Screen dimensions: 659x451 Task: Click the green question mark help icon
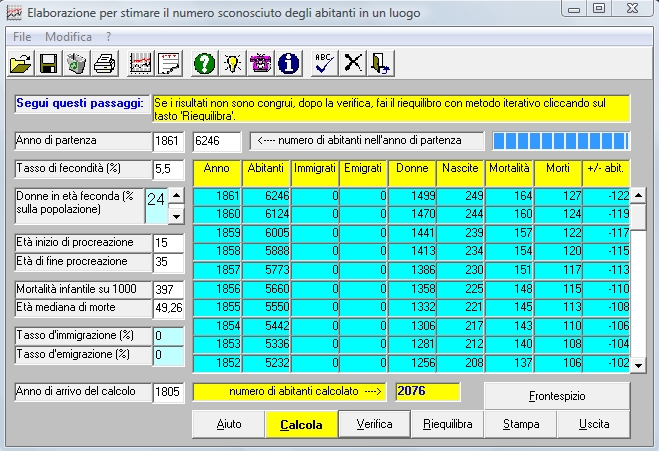tap(204, 63)
